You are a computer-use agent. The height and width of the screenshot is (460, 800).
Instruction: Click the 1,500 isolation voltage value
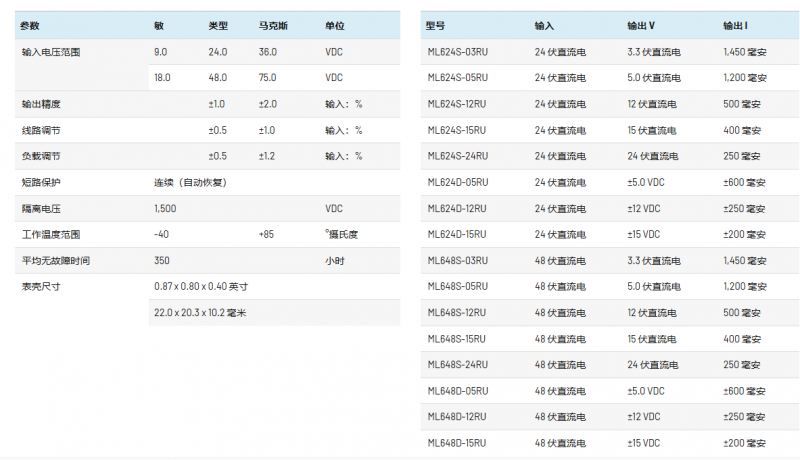[x=165, y=209]
